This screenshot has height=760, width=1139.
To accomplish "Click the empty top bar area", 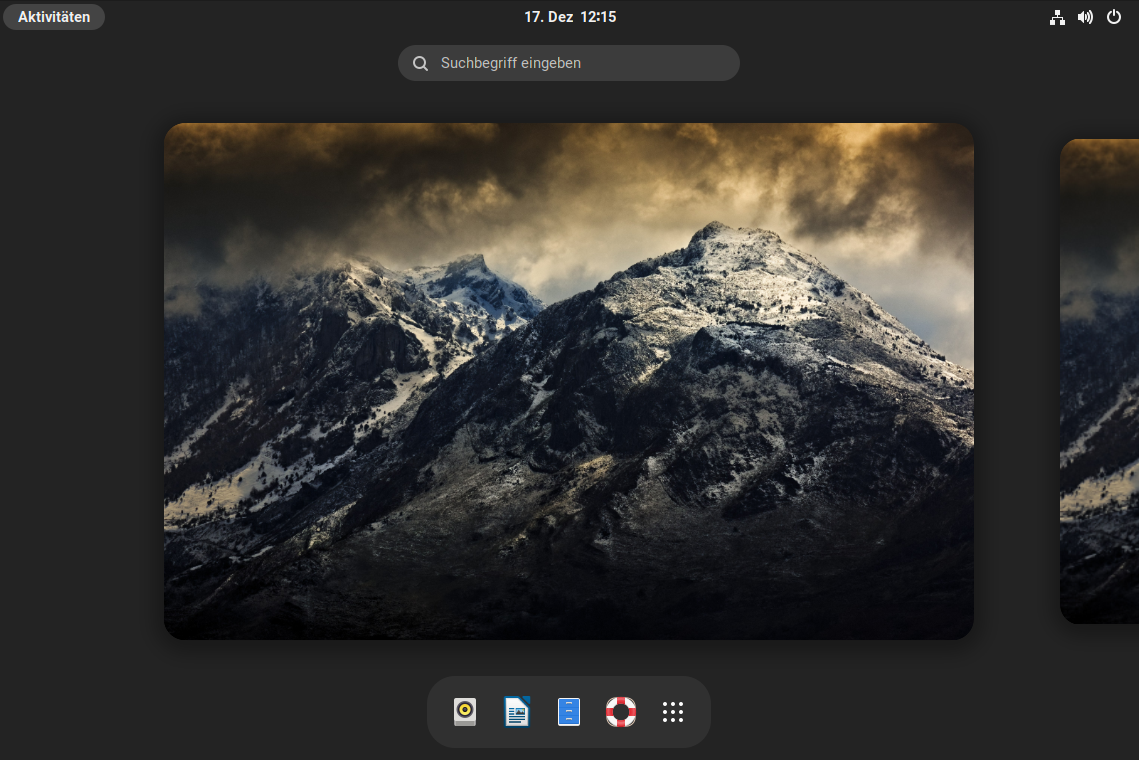I will tap(300, 16).
